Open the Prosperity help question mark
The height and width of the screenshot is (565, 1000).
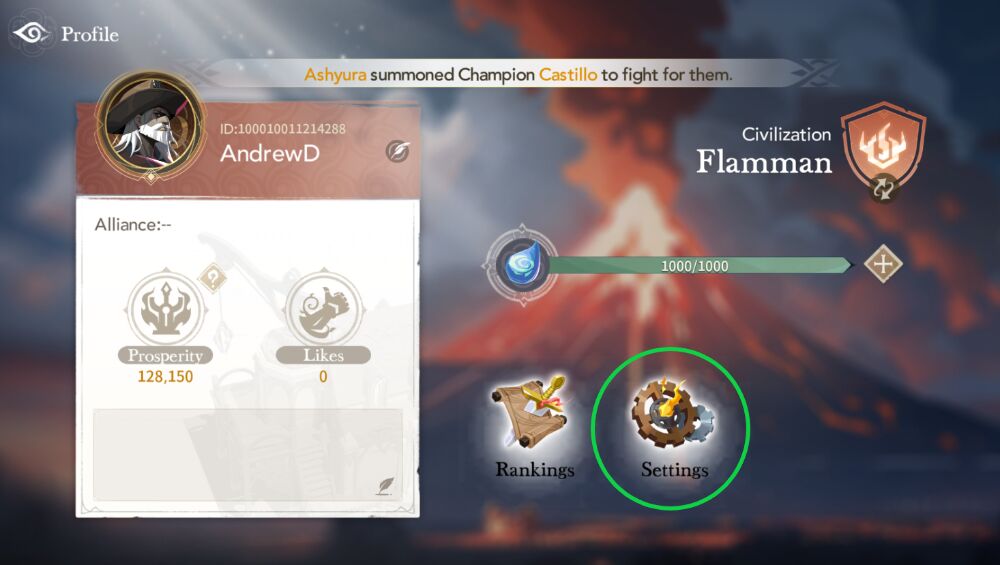212,278
